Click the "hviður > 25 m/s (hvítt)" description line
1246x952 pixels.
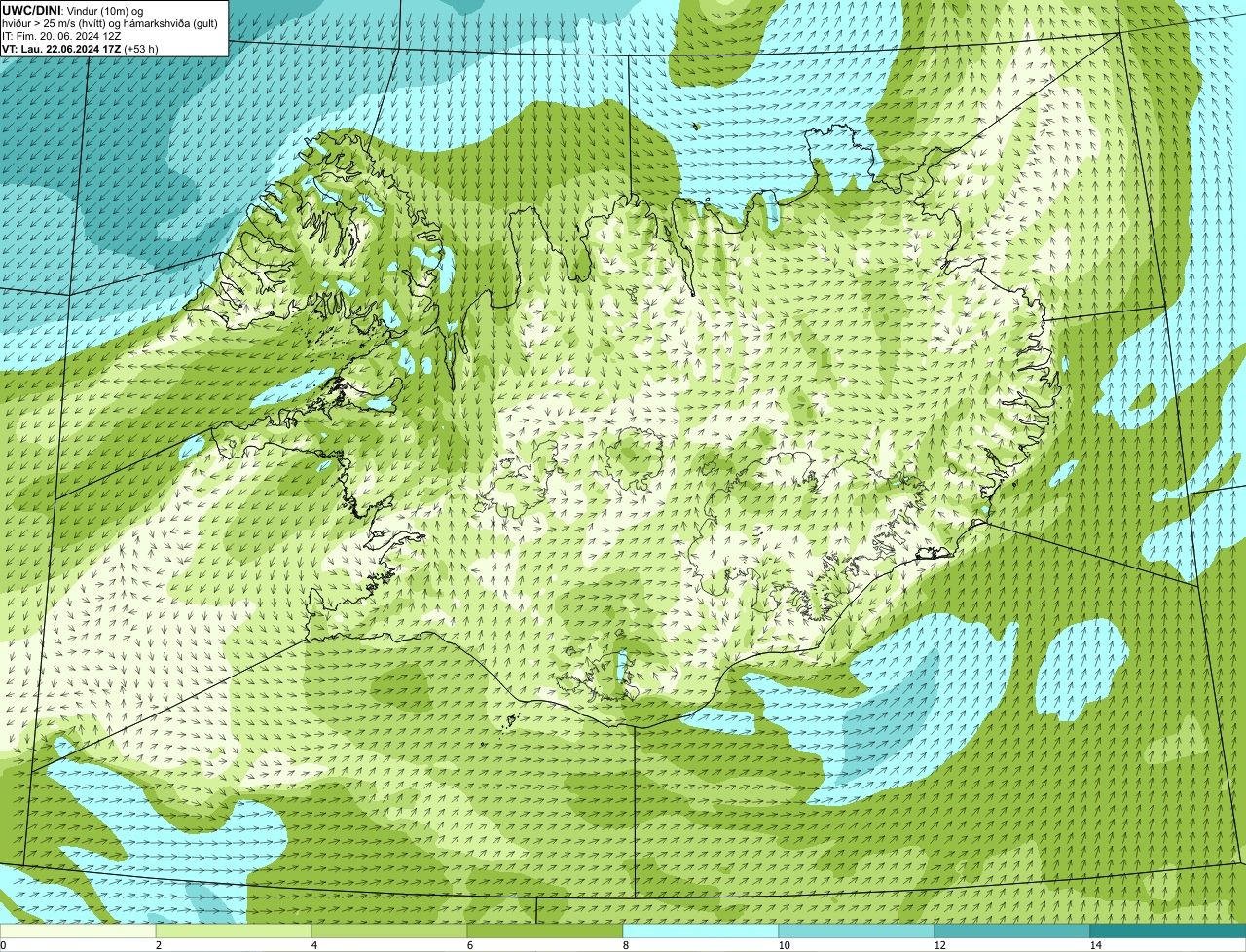pyautogui.click(x=110, y=23)
